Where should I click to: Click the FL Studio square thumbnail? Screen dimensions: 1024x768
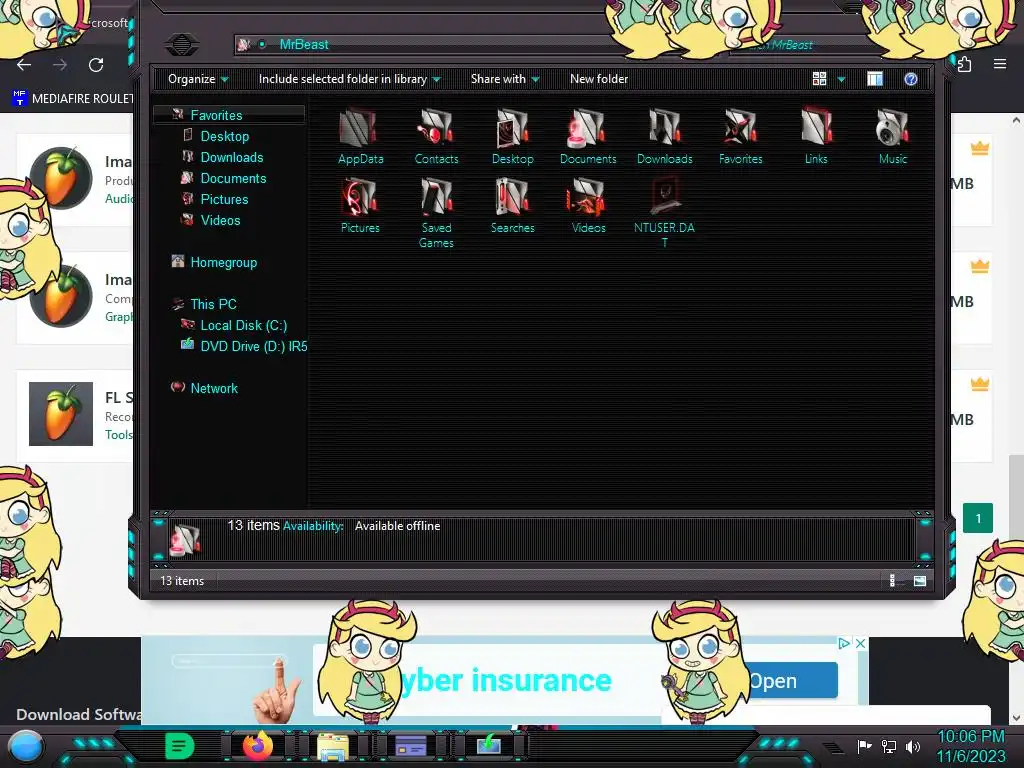pyautogui.click(x=61, y=414)
